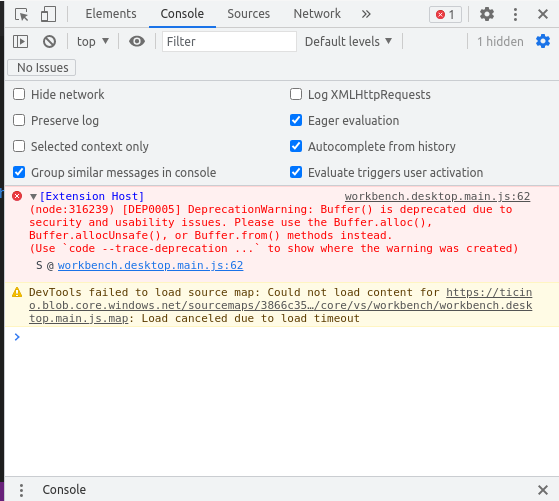Image resolution: width=559 pixels, height=501 pixels.
Task: Clear the console with the ban icon
Action: (x=49, y=42)
